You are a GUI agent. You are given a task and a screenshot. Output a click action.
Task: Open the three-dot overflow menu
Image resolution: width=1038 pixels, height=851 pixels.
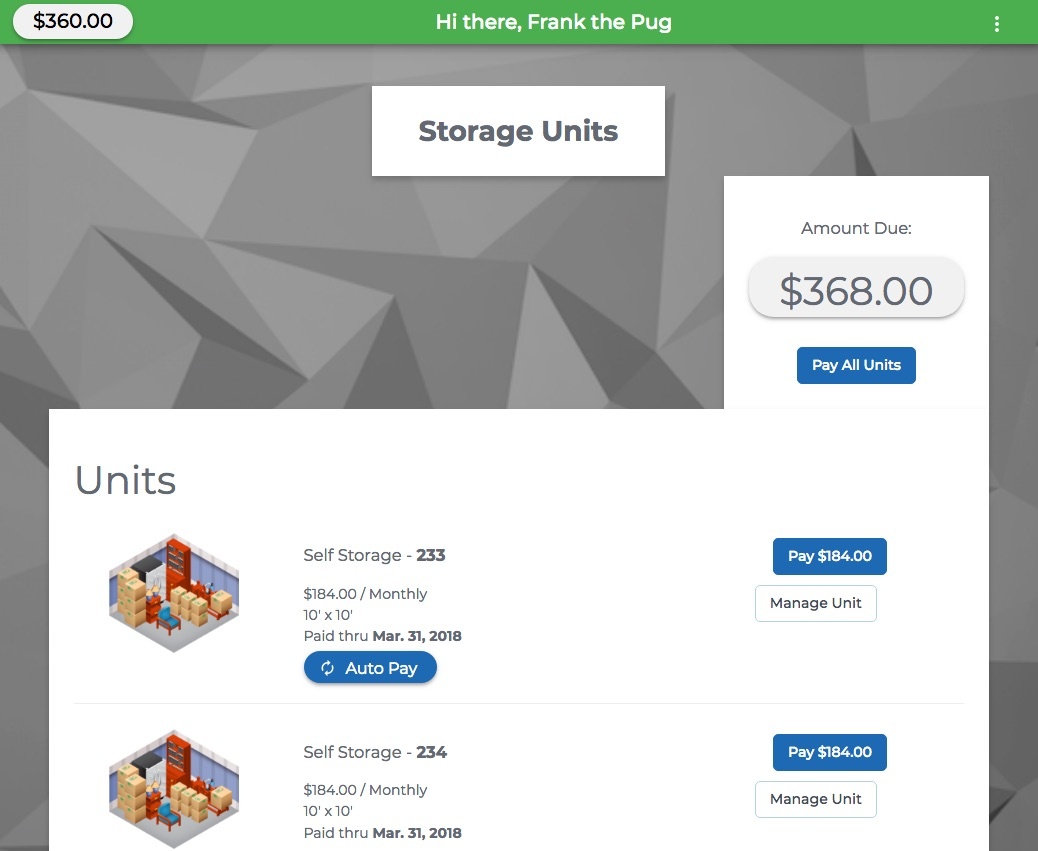pyautogui.click(x=996, y=22)
